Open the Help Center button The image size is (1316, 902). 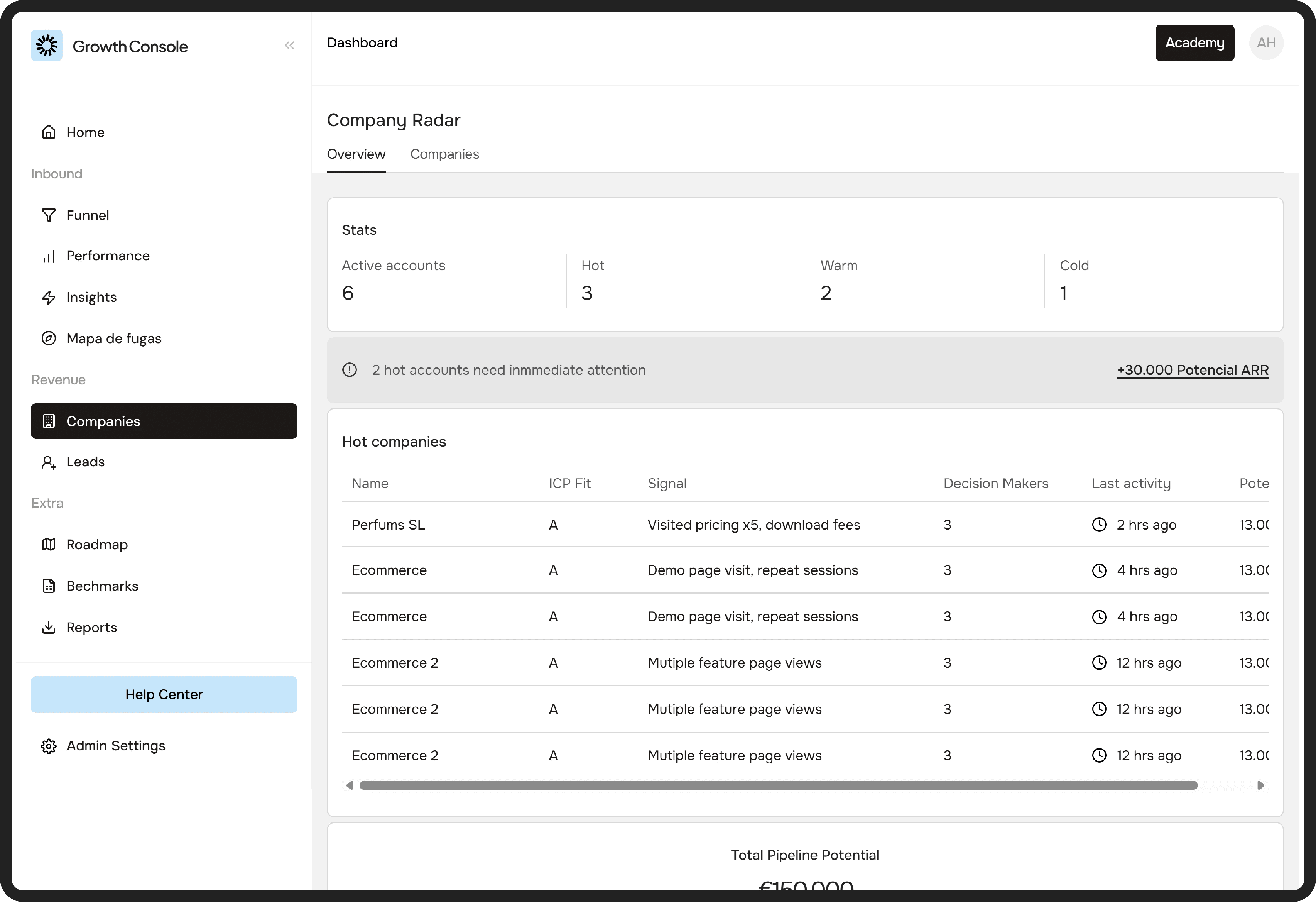pyautogui.click(x=164, y=694)
